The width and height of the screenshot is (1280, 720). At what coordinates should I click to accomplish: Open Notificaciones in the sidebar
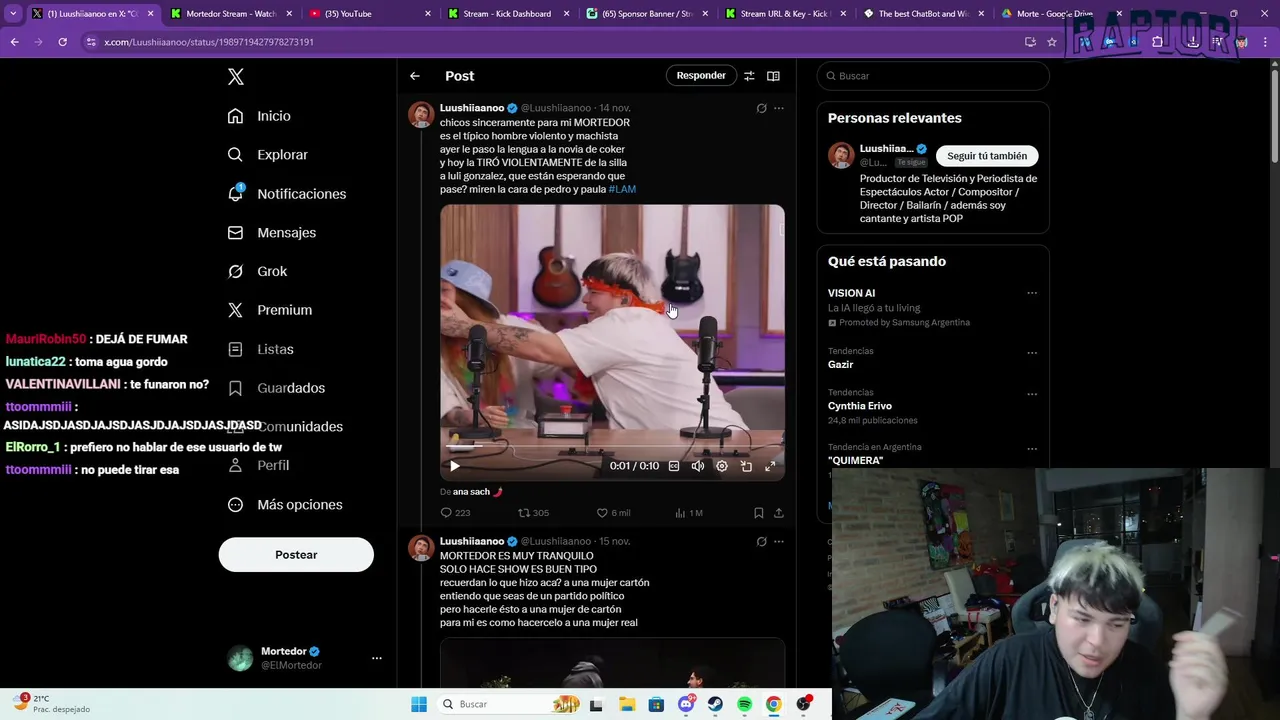click(286, 194)
